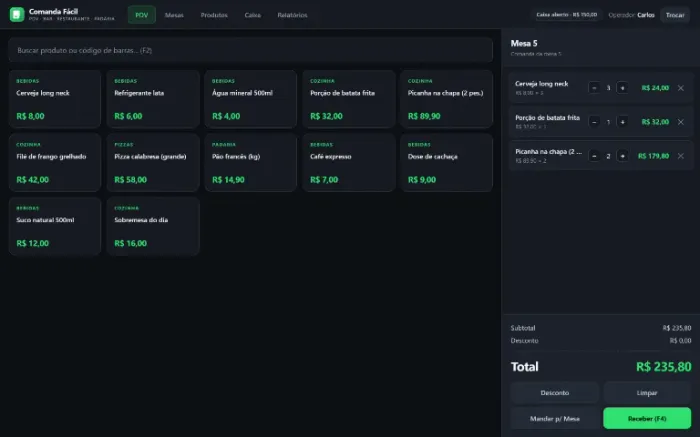The image size is (700, 437).
Task: Switch to the PDV tab
Action: [x=142, y=15]
